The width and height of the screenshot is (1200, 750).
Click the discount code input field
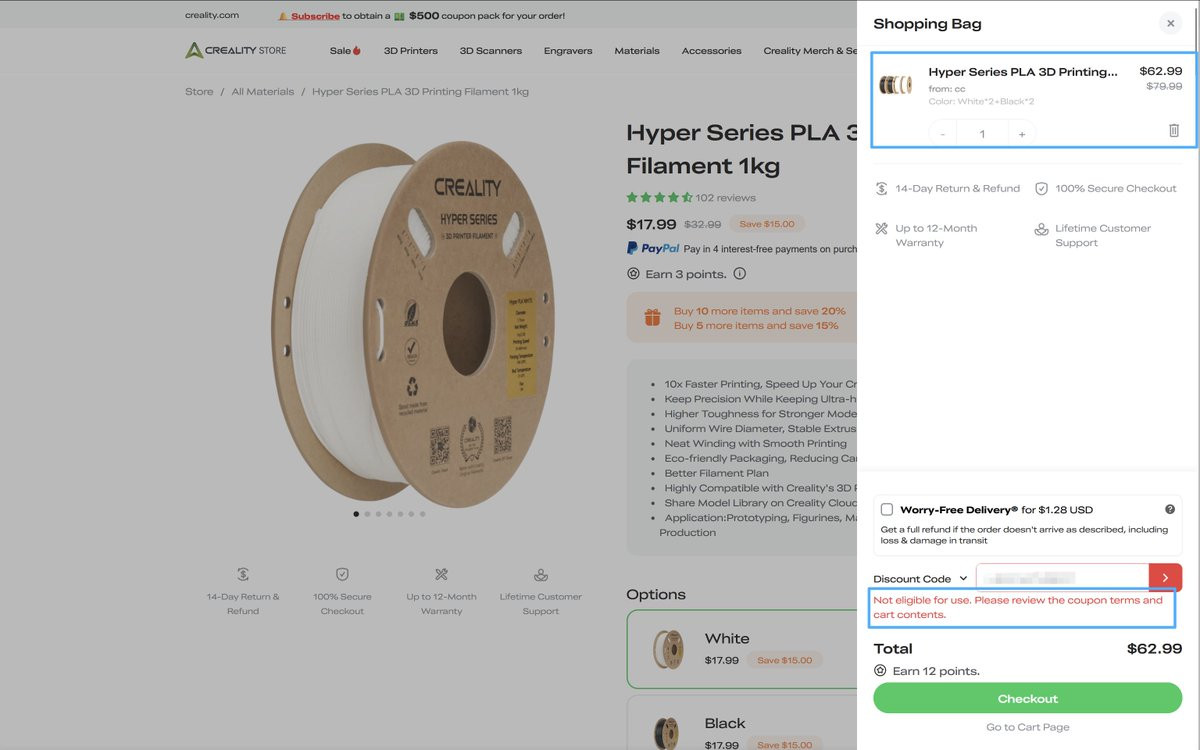pos(1062,578)
